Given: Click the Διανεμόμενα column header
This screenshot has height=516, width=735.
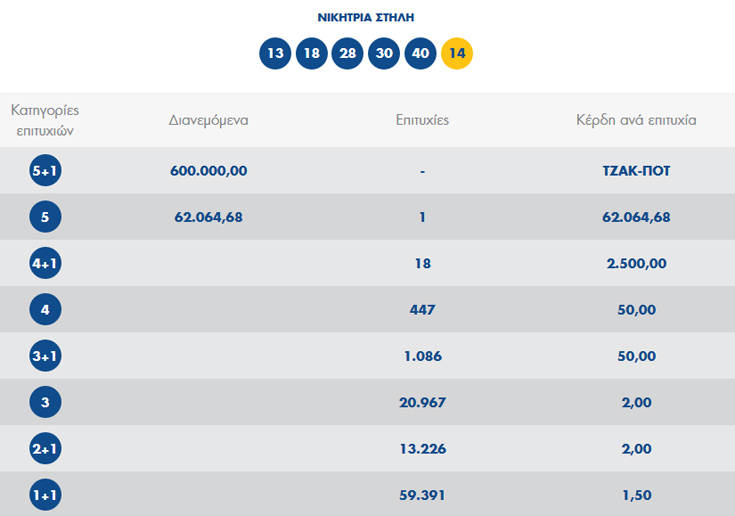Looking at the screenshot, I should click(x=208, y=120).
